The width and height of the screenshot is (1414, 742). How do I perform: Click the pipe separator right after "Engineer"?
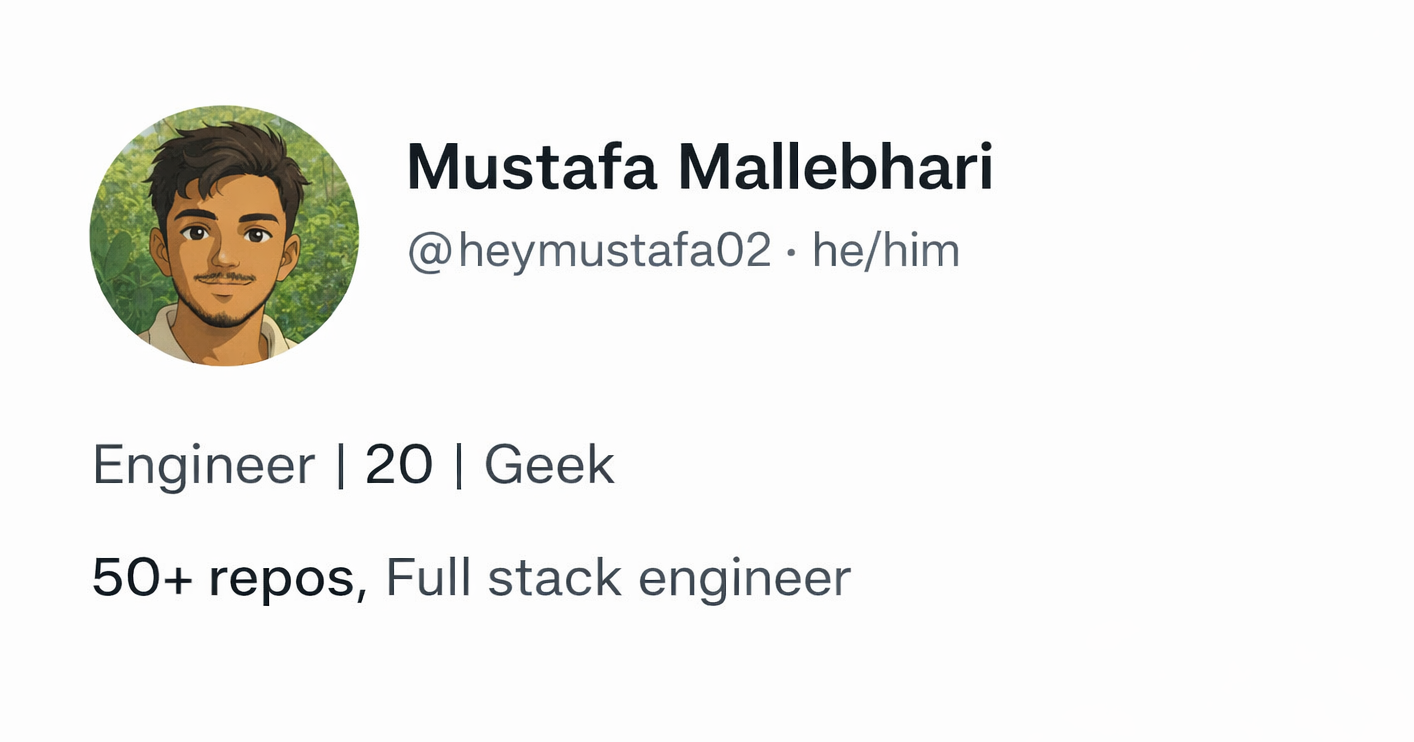(x=341, y=466)
